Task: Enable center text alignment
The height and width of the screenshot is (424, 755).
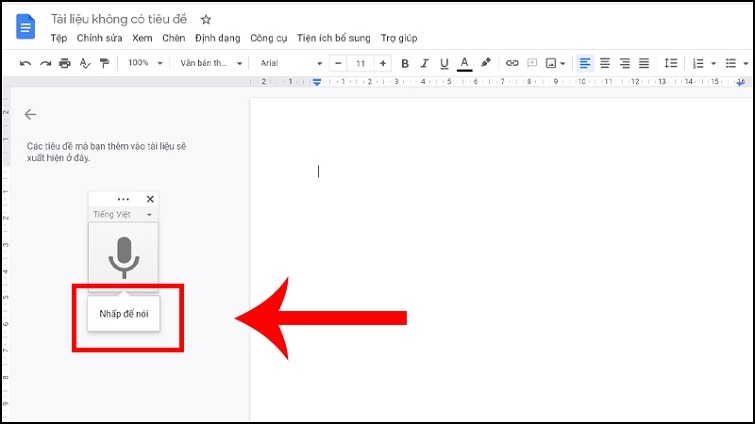Action: (604, 63)
